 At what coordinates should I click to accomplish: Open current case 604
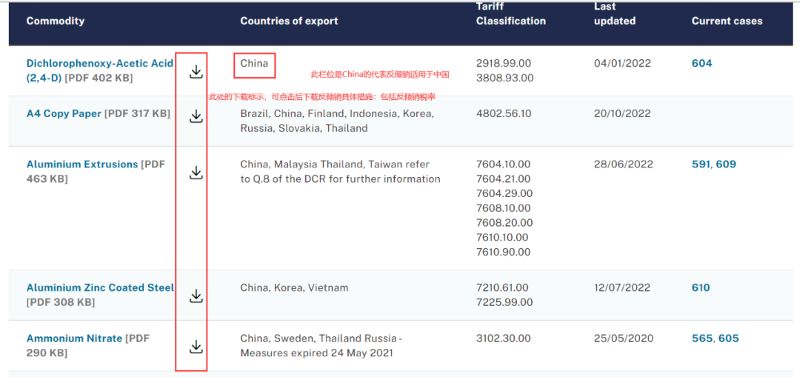pyautogui.click(x=702, y=63)
